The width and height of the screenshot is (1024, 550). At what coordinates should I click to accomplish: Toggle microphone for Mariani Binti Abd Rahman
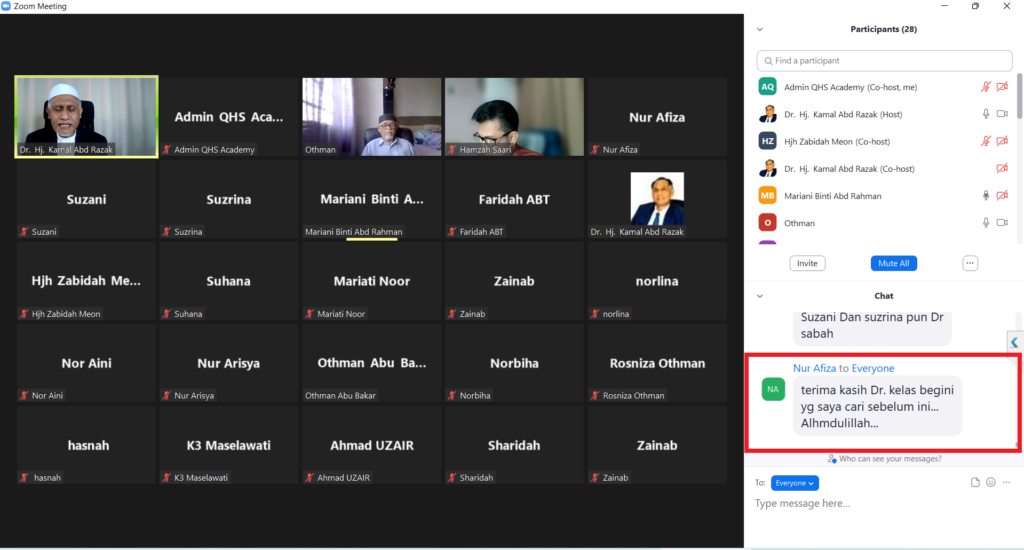pyautogui.click(x=986, y=195)
